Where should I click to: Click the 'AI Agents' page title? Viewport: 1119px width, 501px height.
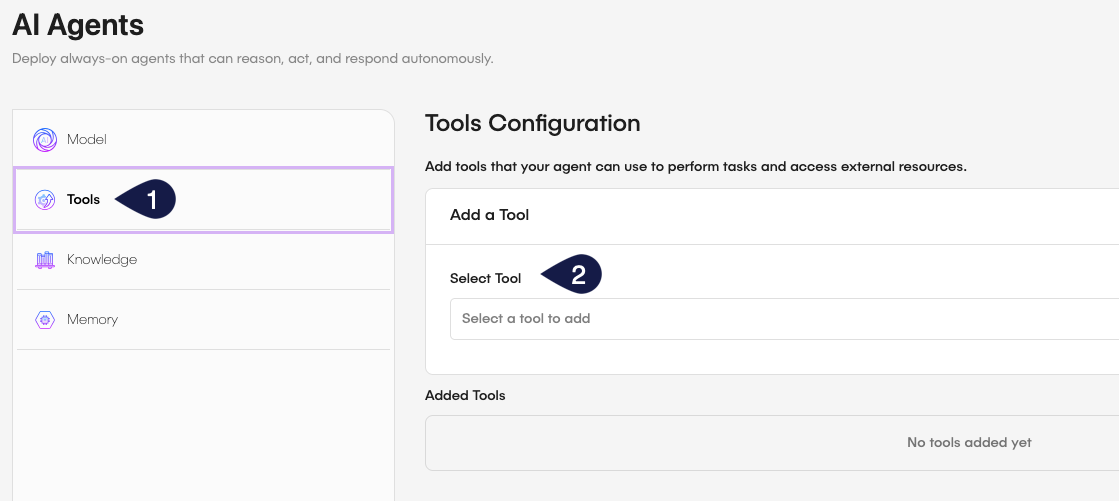pyautogui.click(x=78, y=25)
